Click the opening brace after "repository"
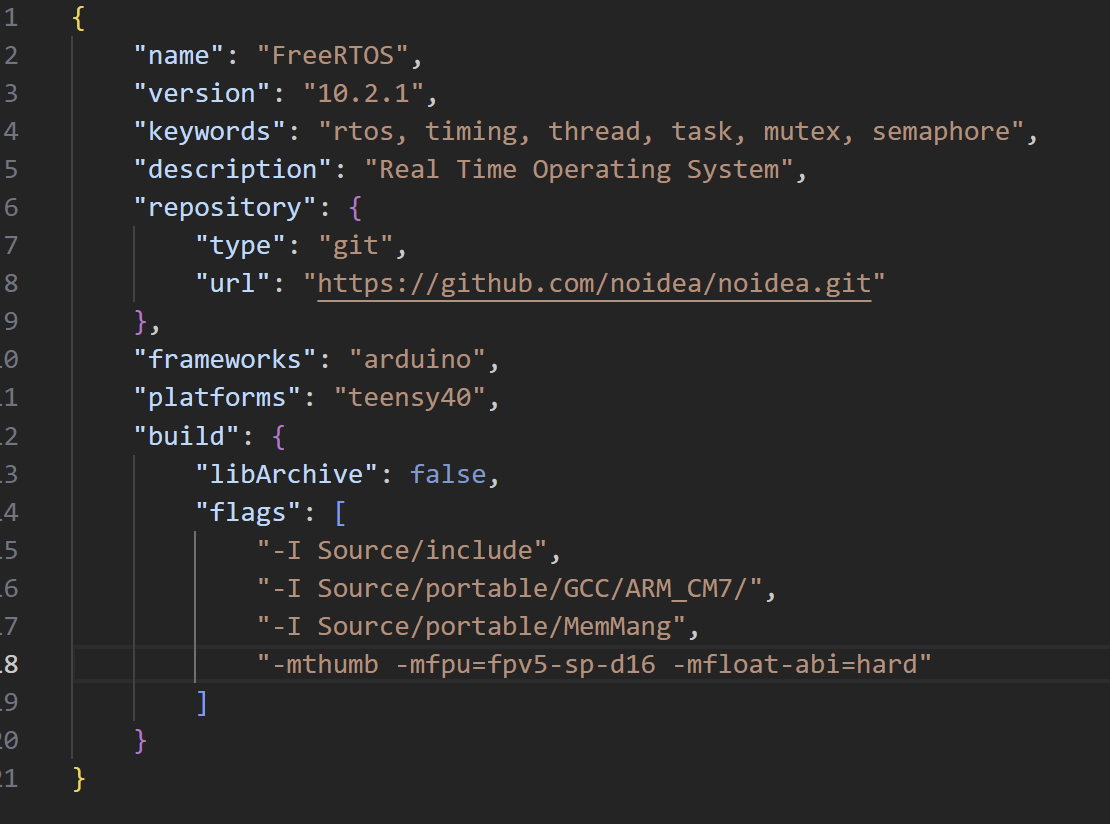 point(355,208)
